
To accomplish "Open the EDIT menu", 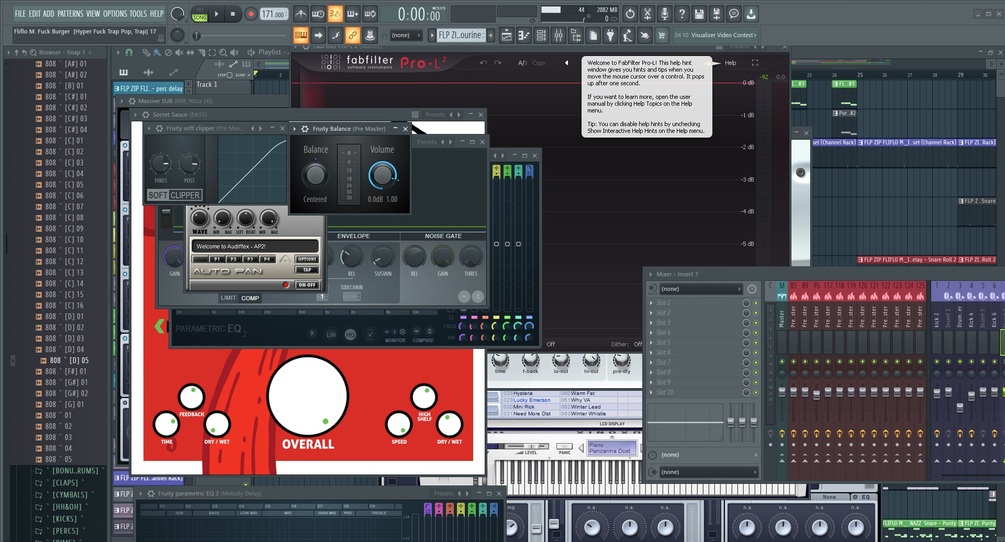I will coord(35,13).
